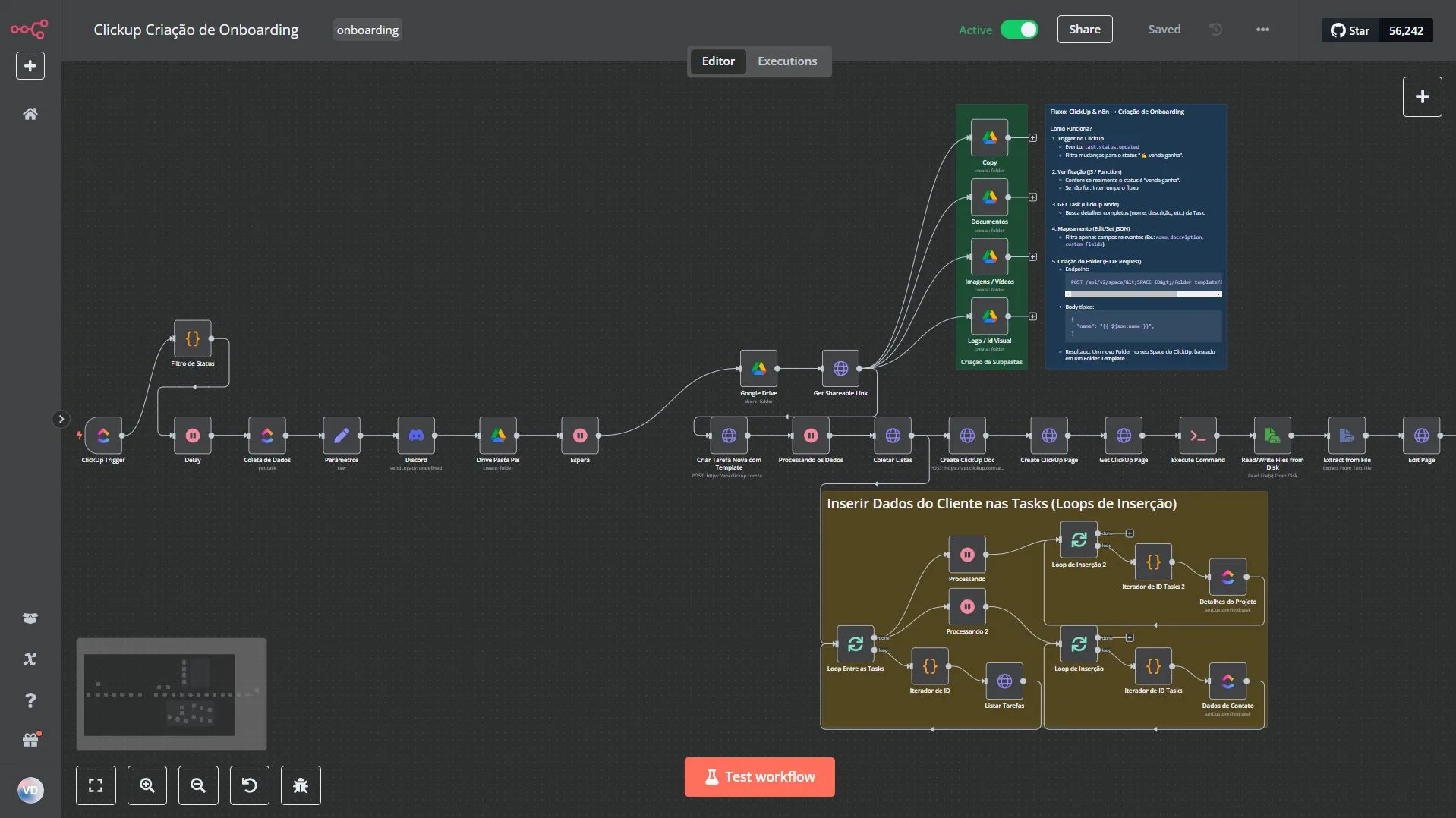Click the Processando 2 wait node
Image resolution: width=1456 pixels, height=818 pixels.
(x=967, y=607)
